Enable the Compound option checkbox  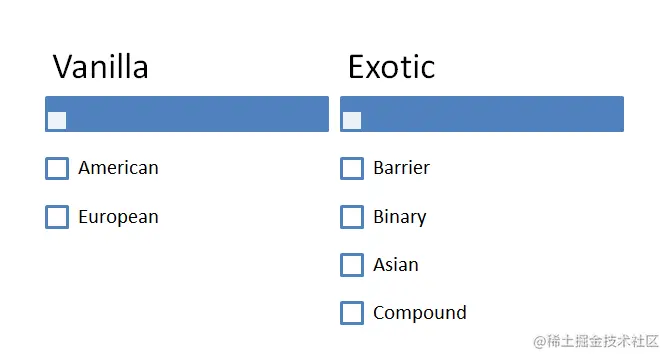click(x=352, y=313)
